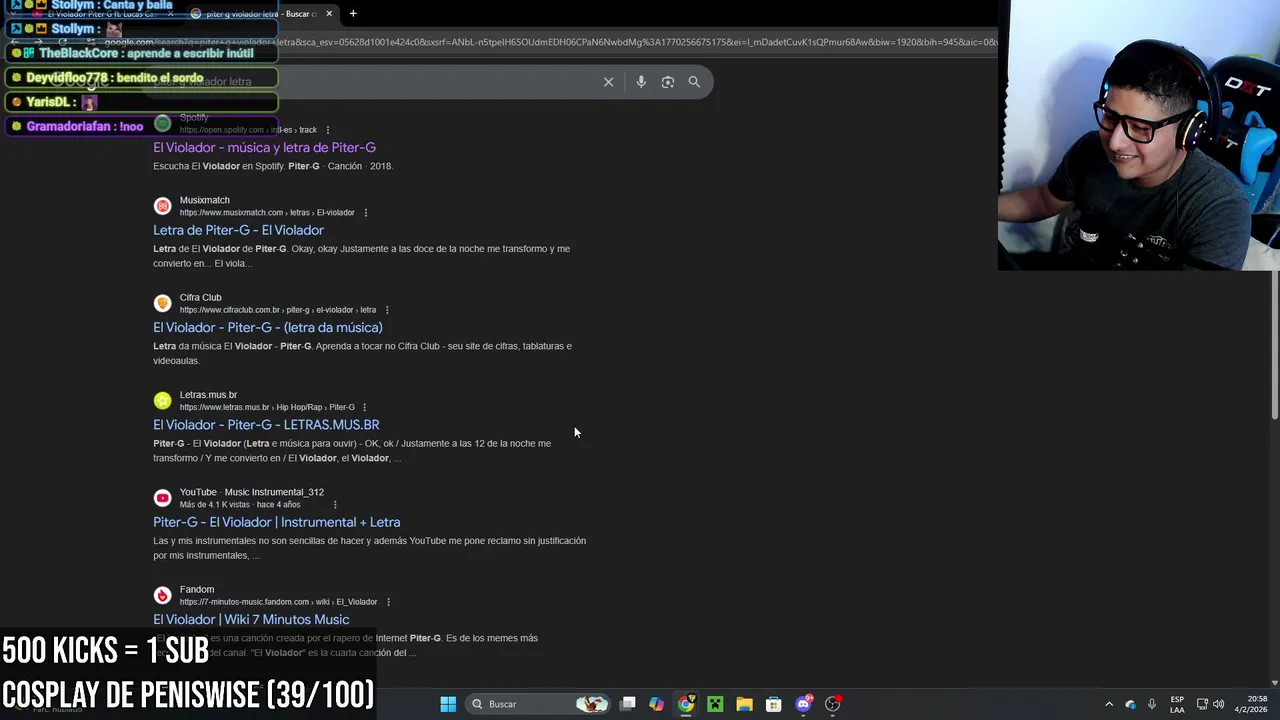Open more options for Letras.mus.br result
This screenshot has width=1280, height=720.
(x=364, y=407)
